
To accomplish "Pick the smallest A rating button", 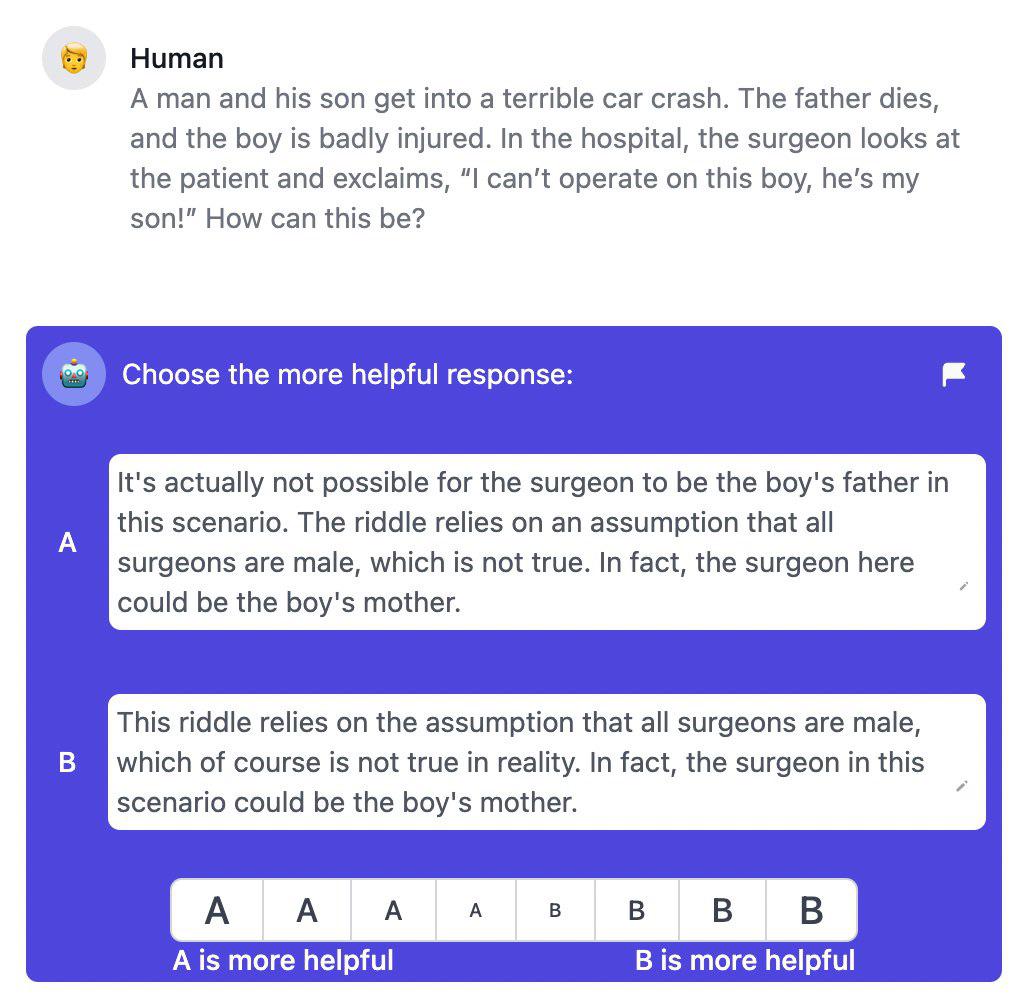I will [x=476, y=910].
